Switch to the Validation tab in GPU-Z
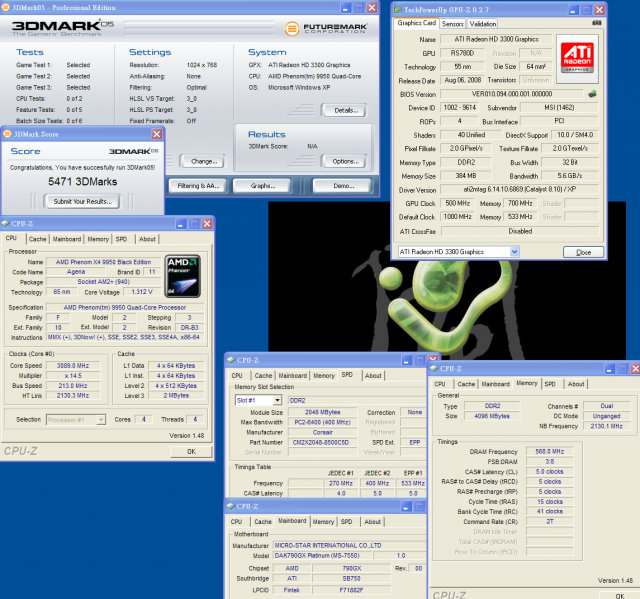Image resolution: width=640 pixels, height=599 pixels. [482, 24]
